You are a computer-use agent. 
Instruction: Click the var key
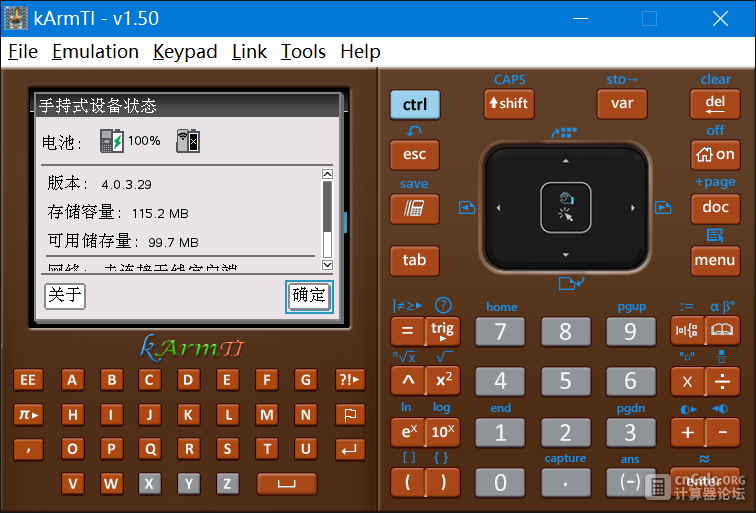622,104
